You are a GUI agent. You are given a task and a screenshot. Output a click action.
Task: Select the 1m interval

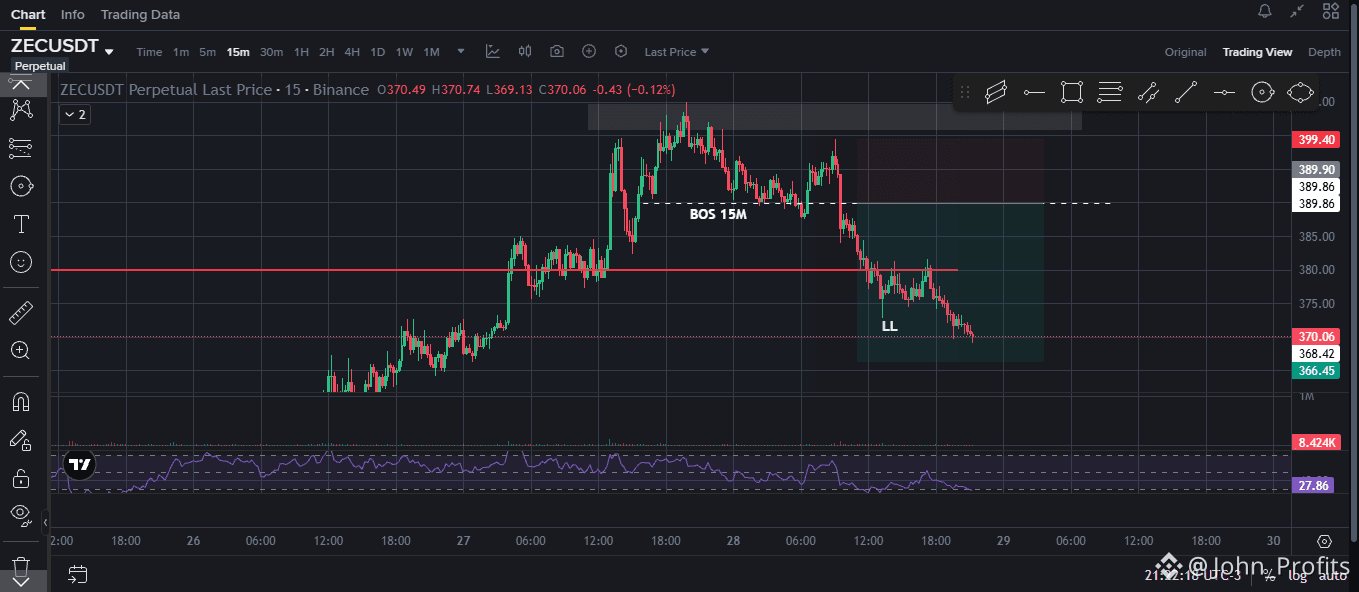(181, 52)
